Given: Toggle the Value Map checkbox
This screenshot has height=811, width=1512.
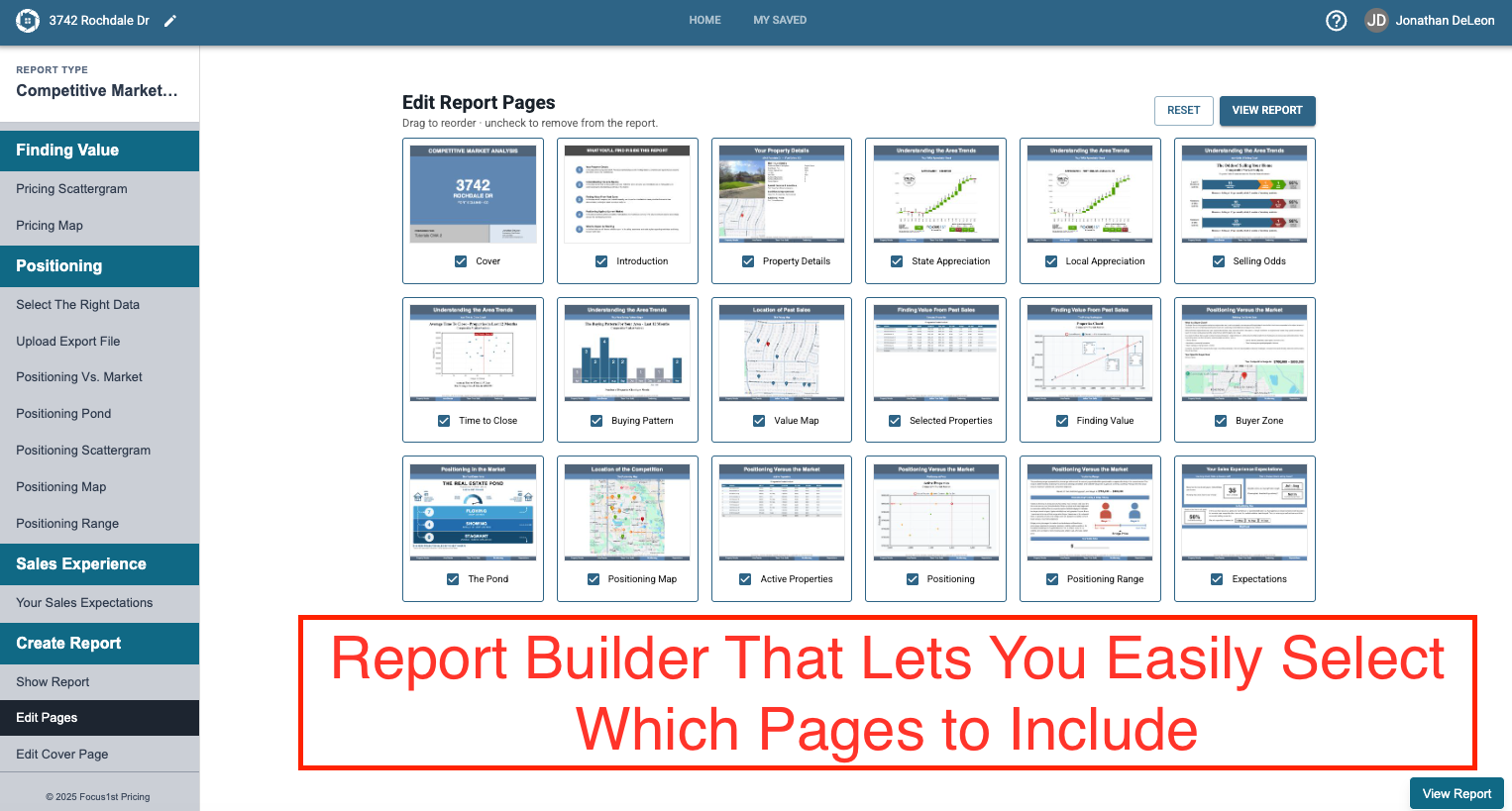Looking at the screenshot, I should (x=759, y=421).
